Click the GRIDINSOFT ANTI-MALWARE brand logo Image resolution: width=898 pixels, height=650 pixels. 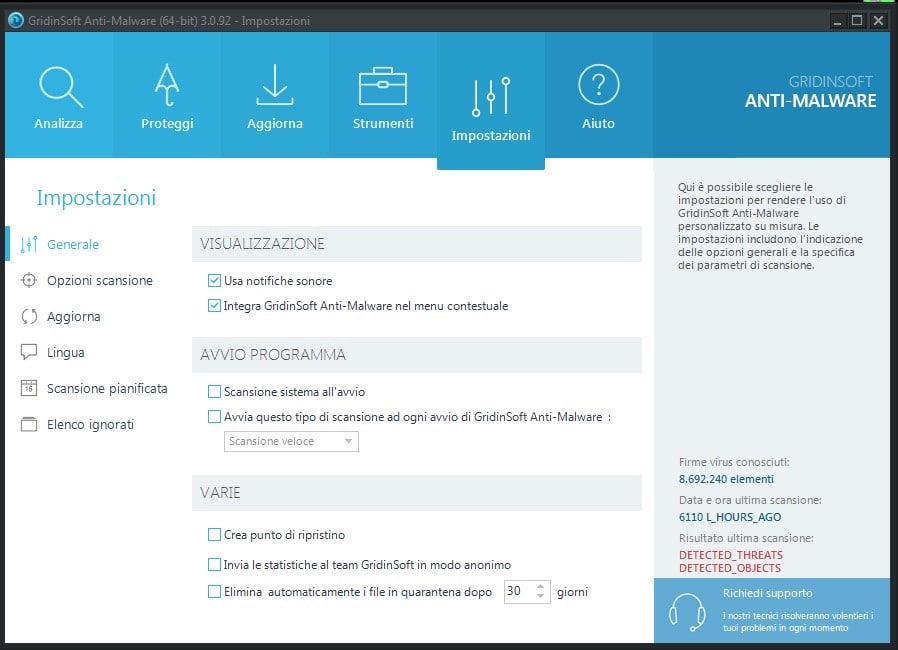pos(810,92)
